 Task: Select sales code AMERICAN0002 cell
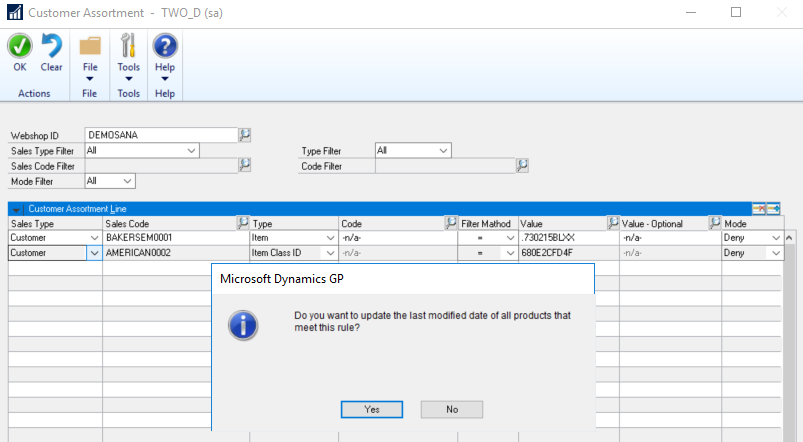pyautogui.click(x=176, y=253)
